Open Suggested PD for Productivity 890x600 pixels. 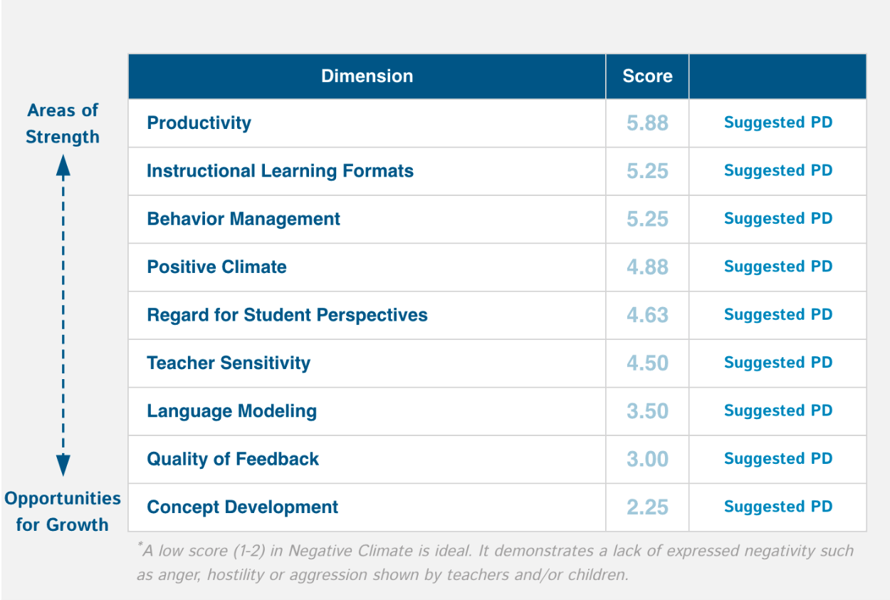[x=778, y=123]
